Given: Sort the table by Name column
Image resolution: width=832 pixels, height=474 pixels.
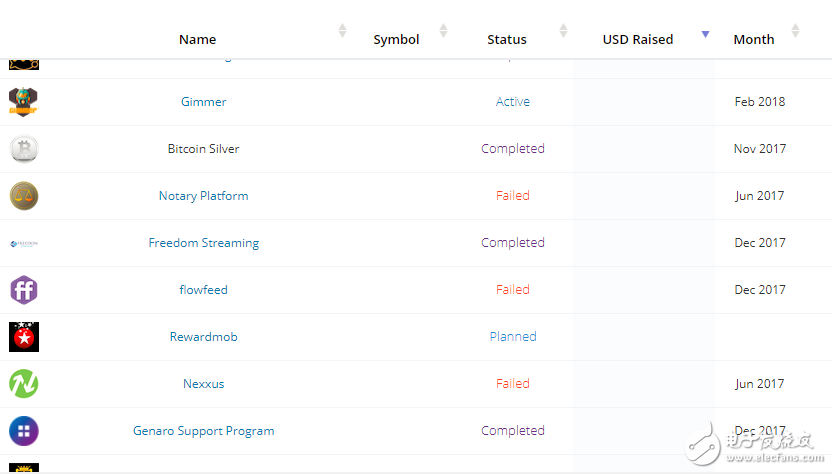Looking at the screenshot, I should (197, 40).
